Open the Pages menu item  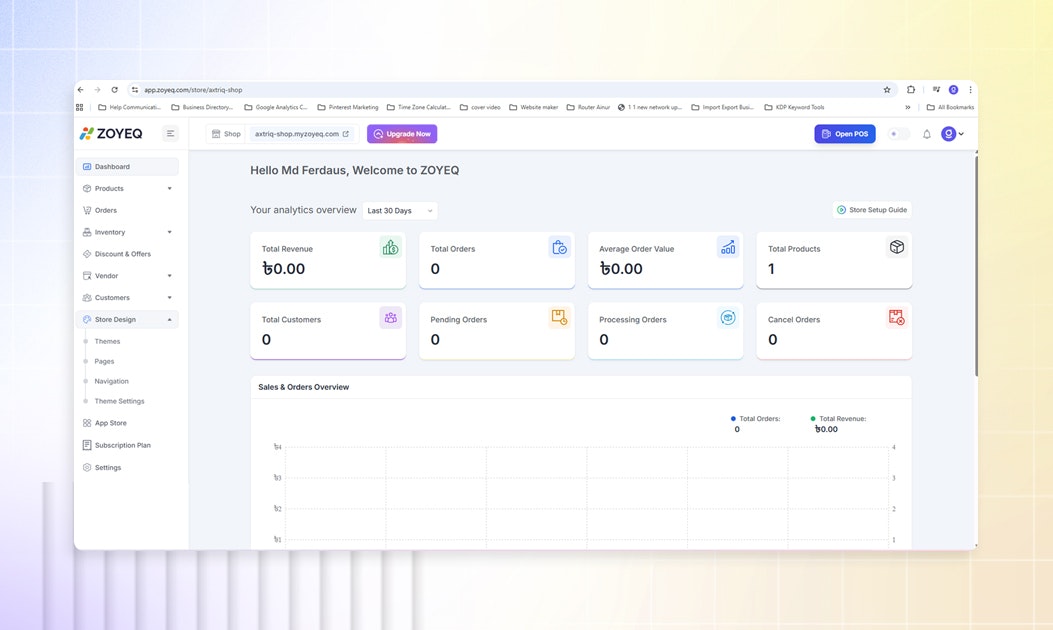click(104, 361)
